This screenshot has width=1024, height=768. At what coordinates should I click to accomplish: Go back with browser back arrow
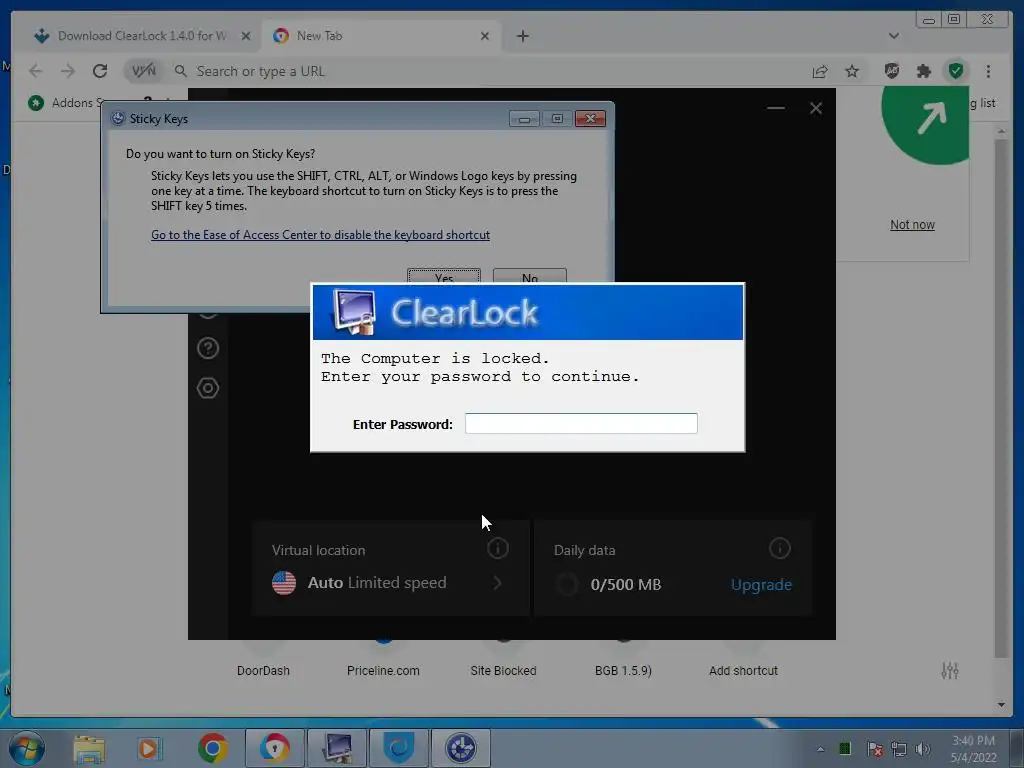pos(36,71)
